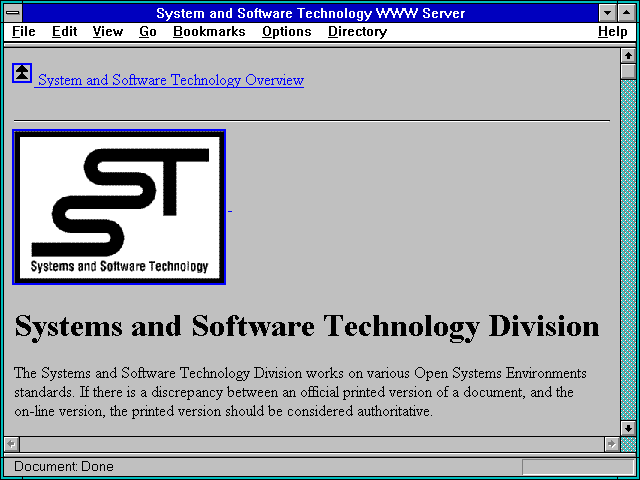Click the SST logo image
This screenshot has height=480, width=640.
pos(119,207)
